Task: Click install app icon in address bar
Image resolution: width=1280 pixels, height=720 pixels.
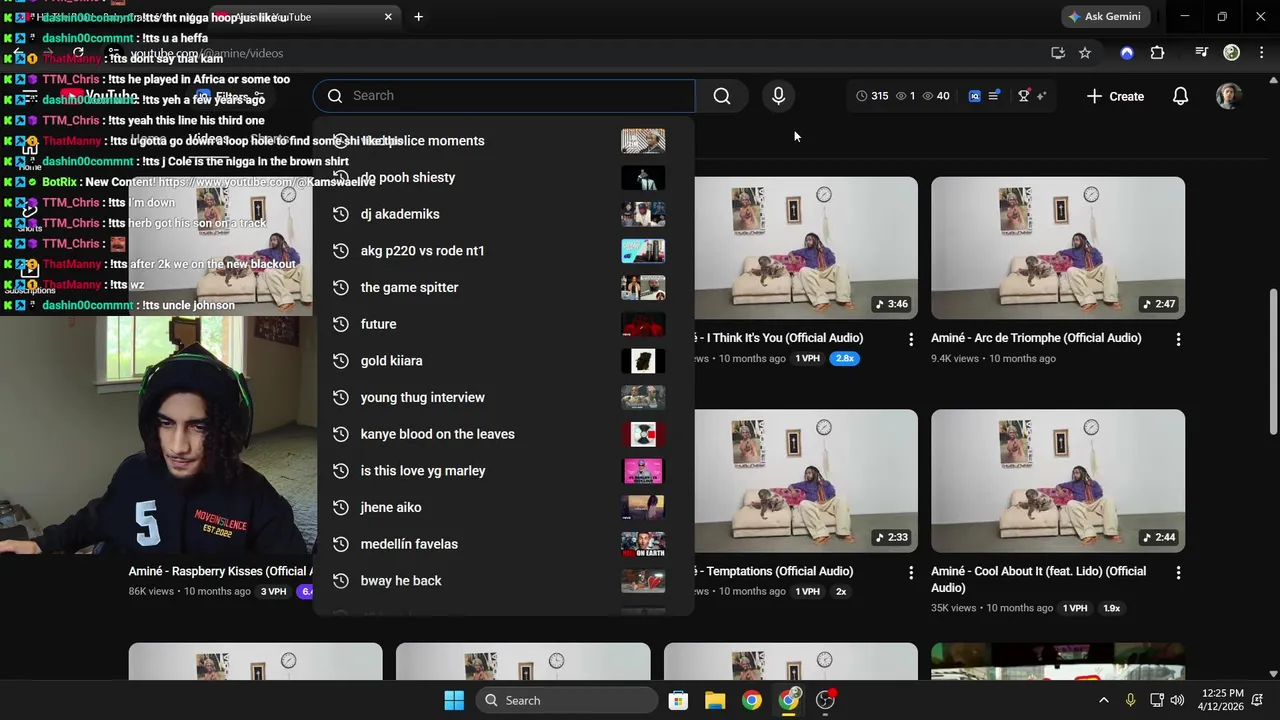Action: click(1058, 53)
